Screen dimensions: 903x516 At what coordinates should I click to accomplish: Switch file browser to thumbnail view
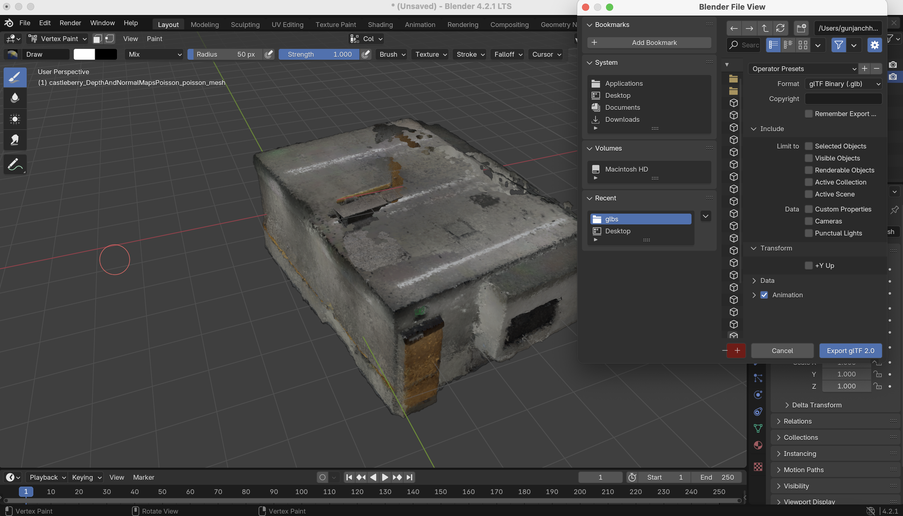click(803, 45)
